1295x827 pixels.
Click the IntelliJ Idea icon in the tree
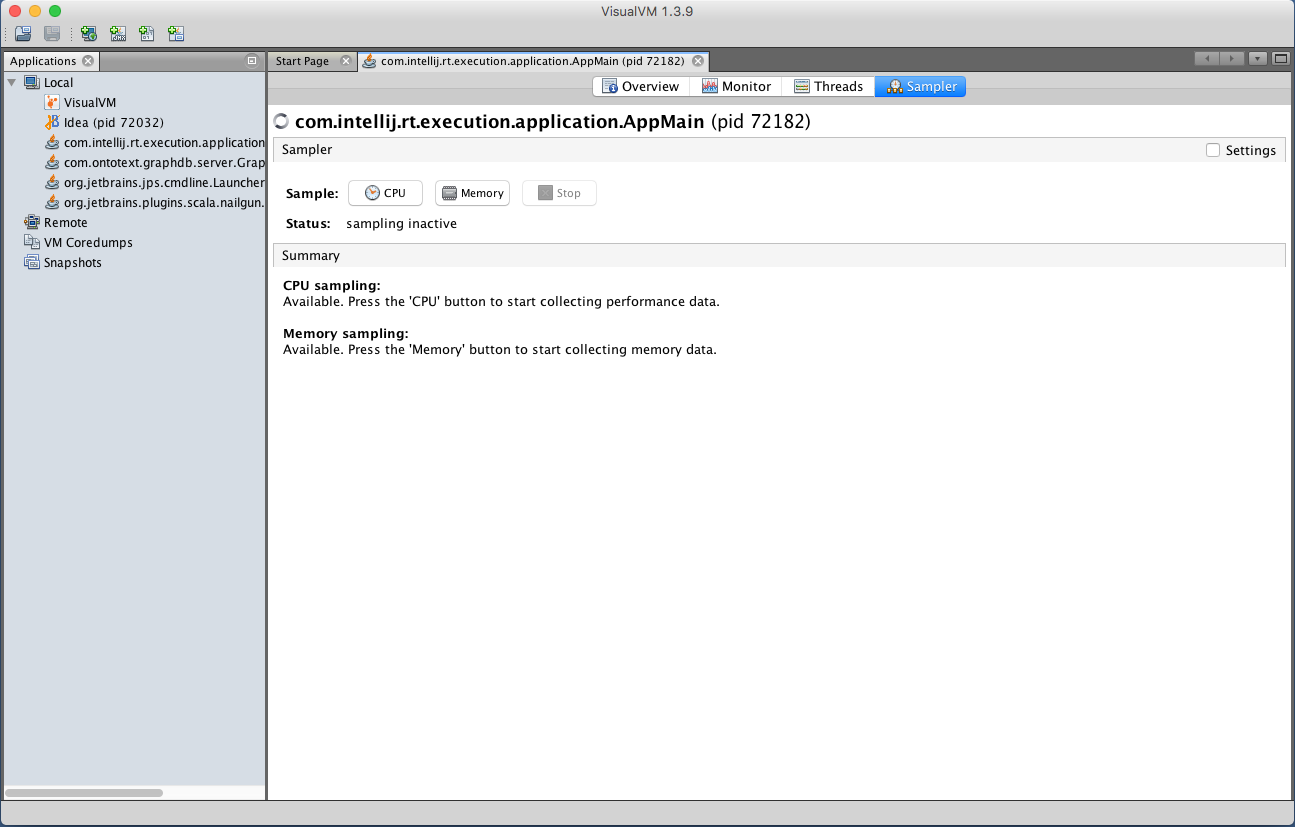point(52,123)
